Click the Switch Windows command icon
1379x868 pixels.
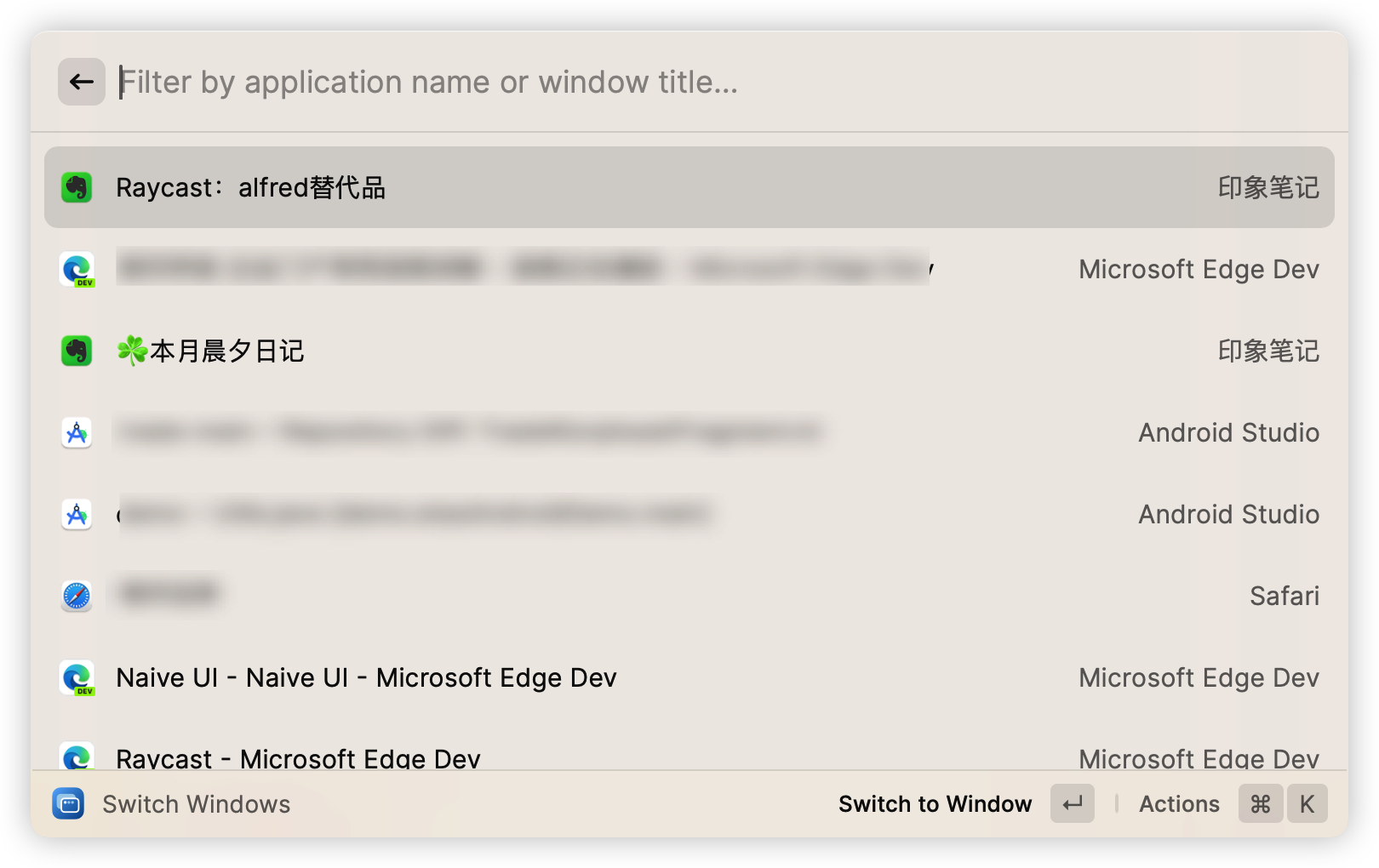68,803
